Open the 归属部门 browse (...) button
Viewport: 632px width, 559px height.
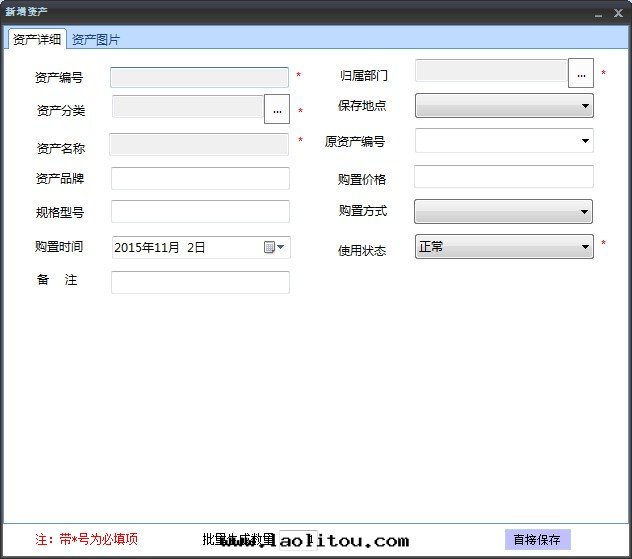tap(580, 74)
